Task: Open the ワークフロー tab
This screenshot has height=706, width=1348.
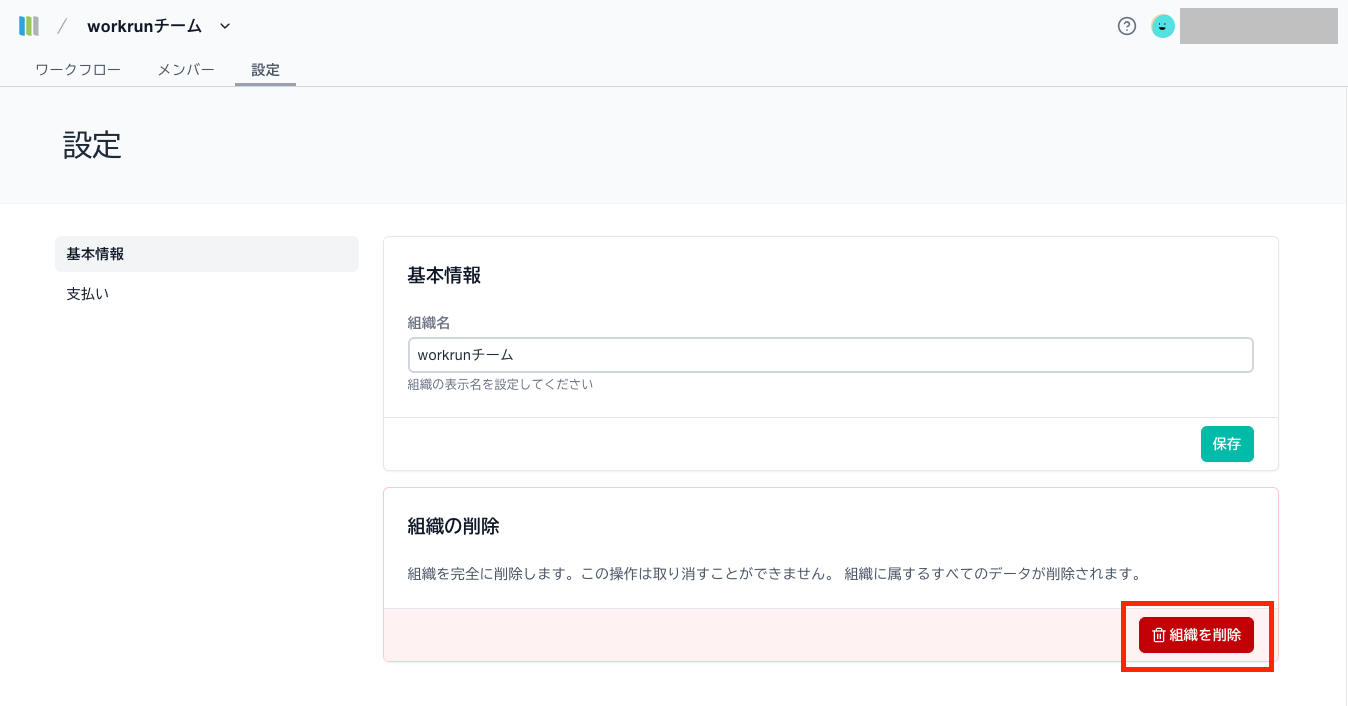Action: (x=78, y=70)
